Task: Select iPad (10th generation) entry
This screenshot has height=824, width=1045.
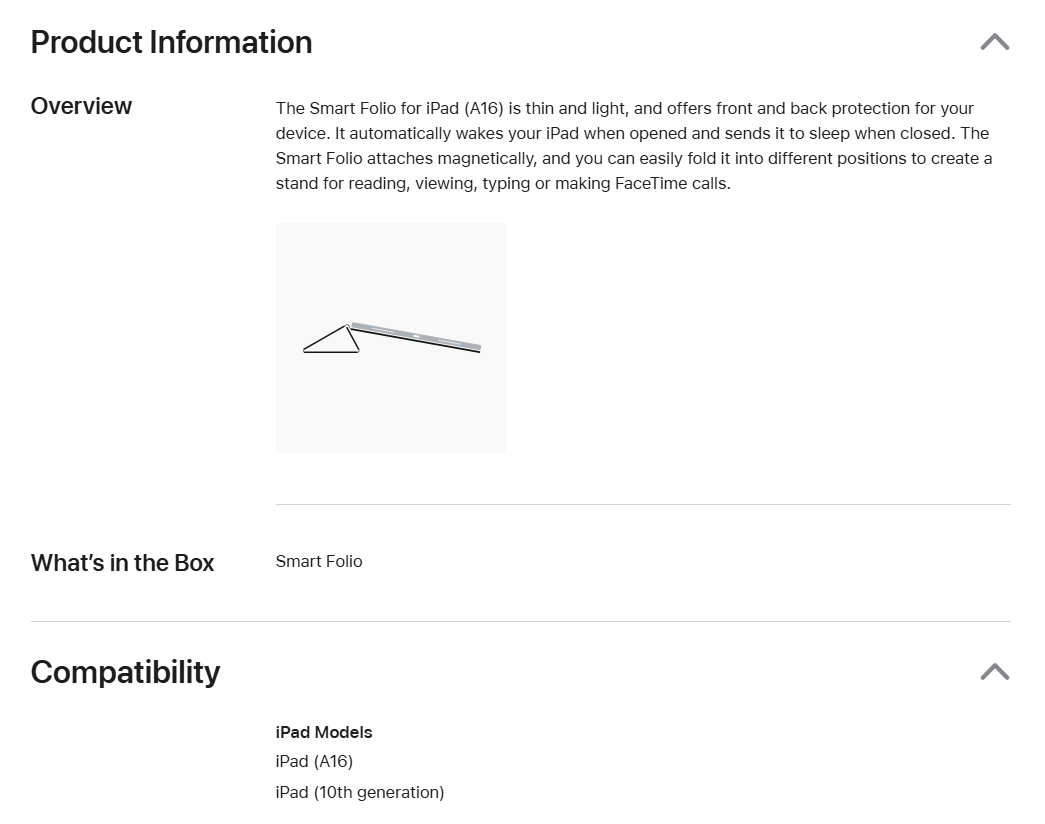Action: [x=360, y=792]
